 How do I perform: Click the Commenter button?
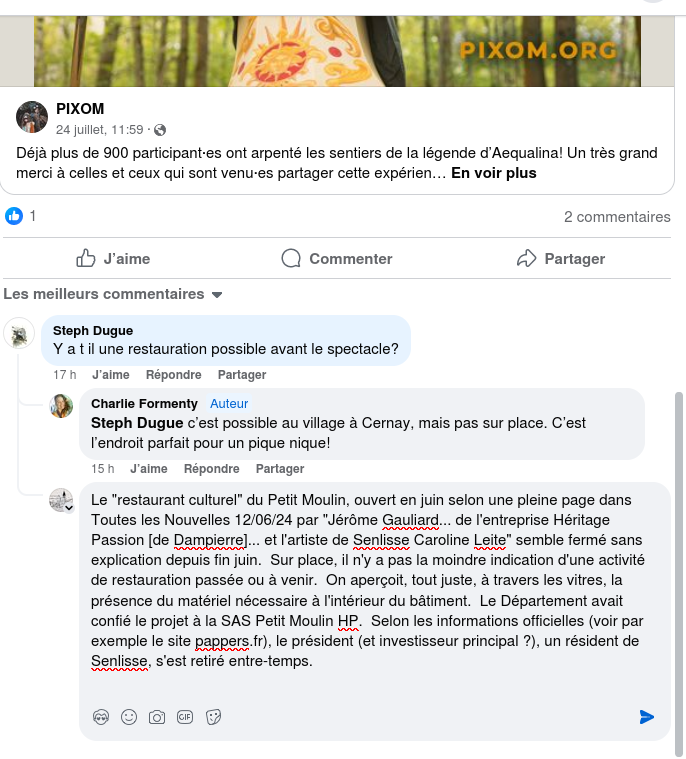[x=337, y=258]
